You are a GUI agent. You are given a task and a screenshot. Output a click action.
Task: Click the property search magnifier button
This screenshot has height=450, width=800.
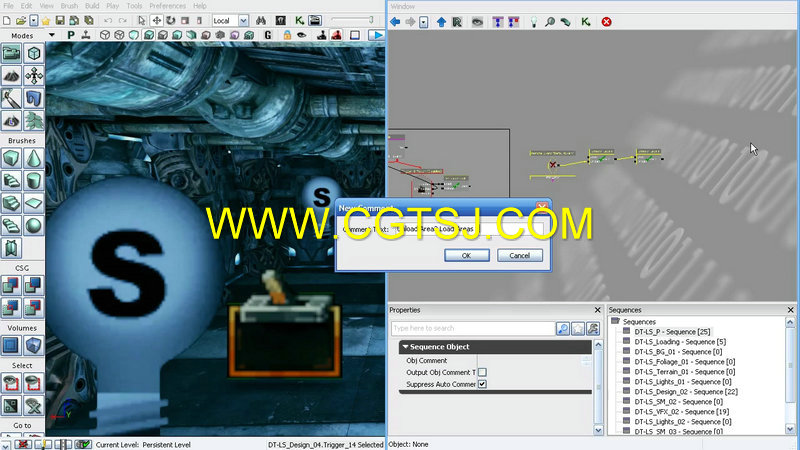tap(563, 329)
